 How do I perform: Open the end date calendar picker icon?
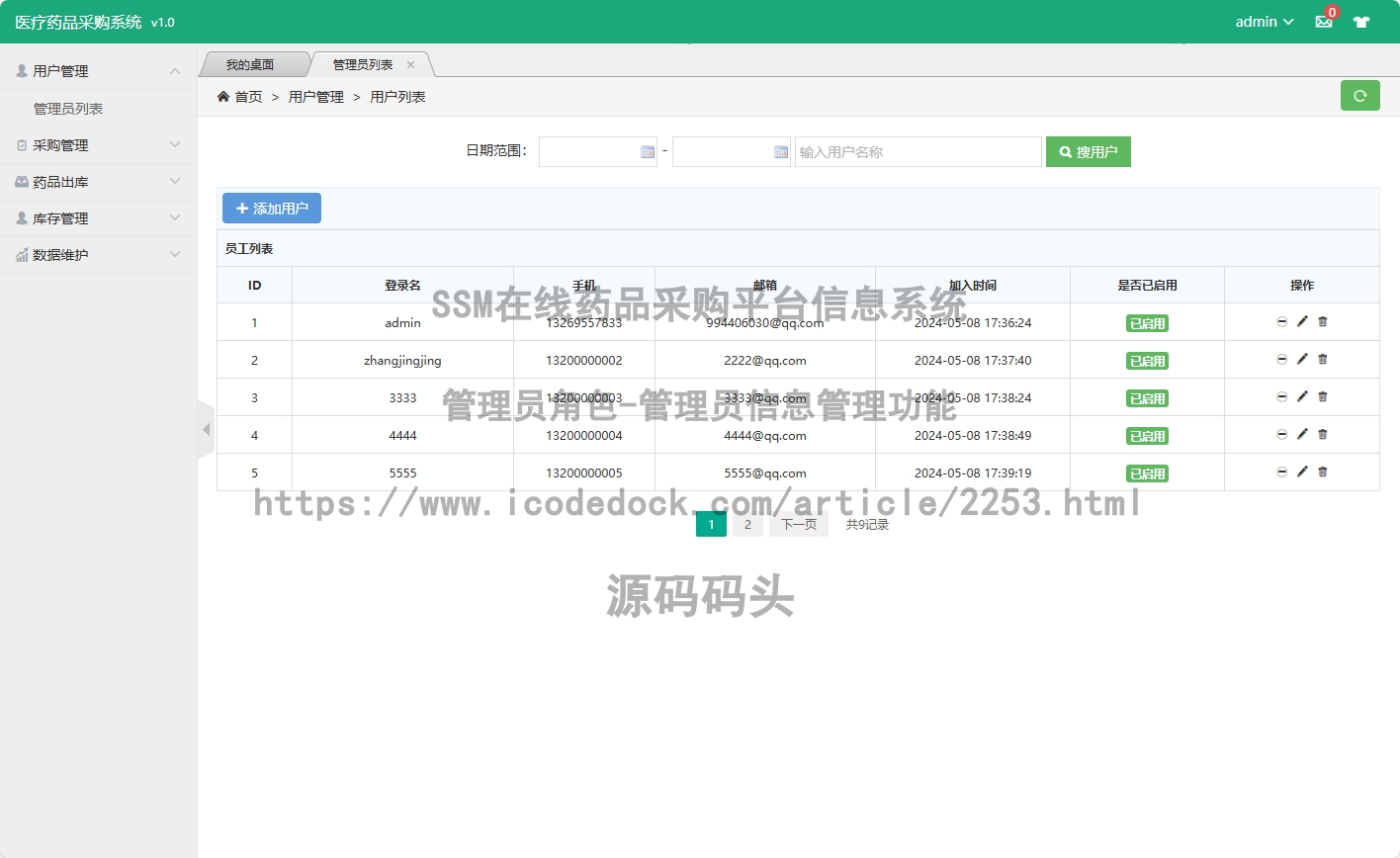(x=781, y=152)
